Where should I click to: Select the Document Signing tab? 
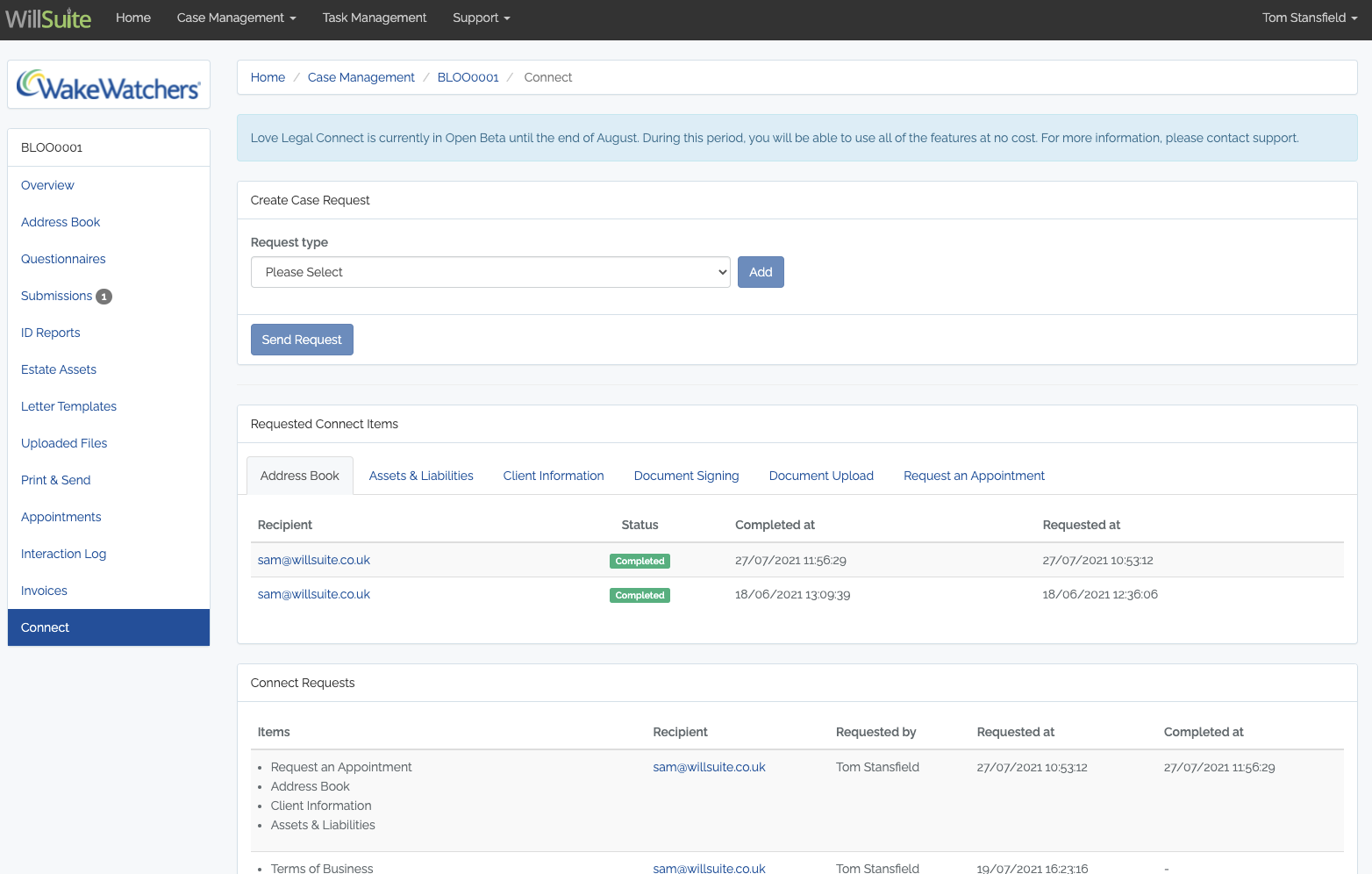[x=686, y=476]
